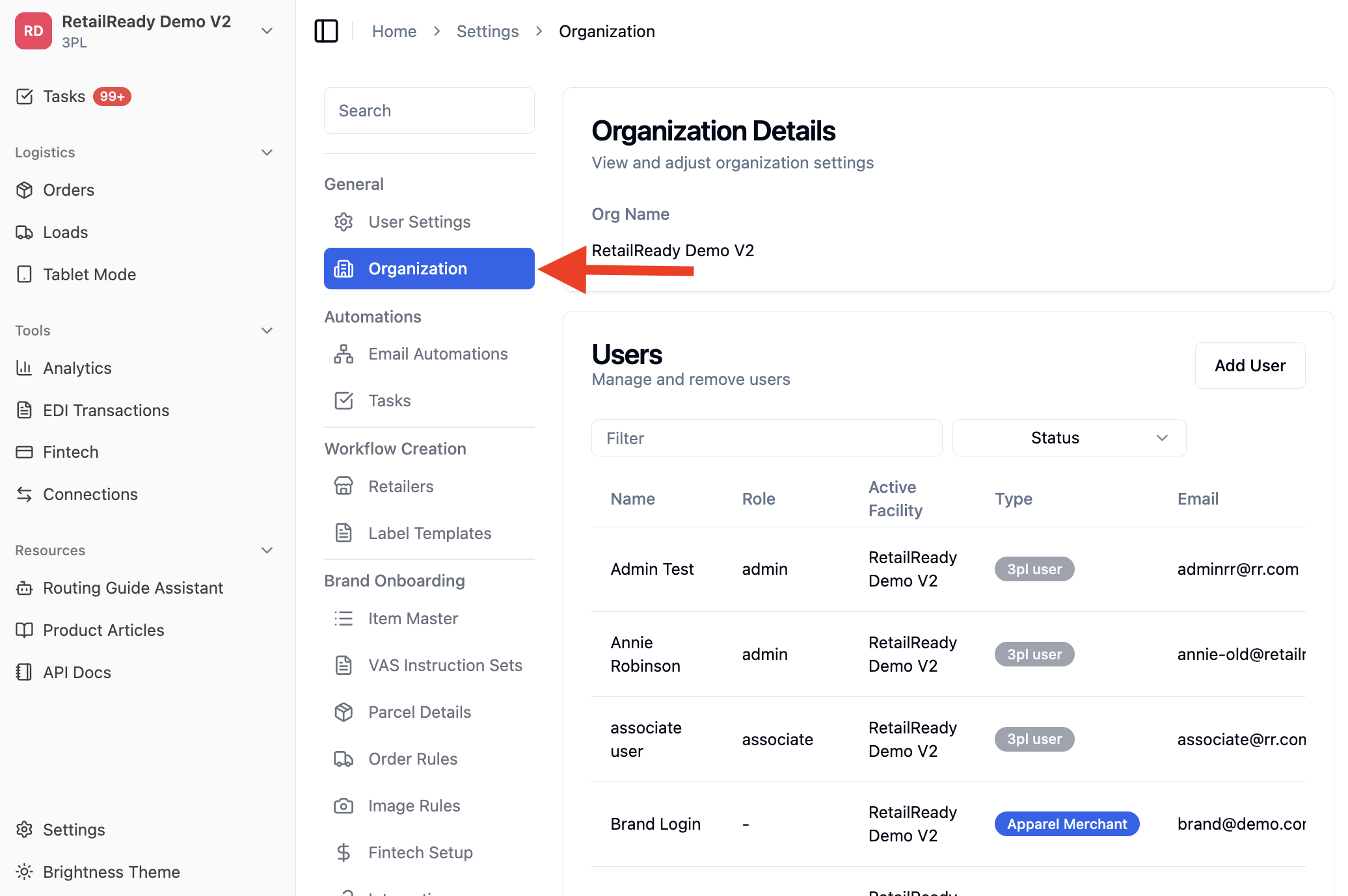Click the Role column header
The image size is (1348, 896).
coord(759,499)
